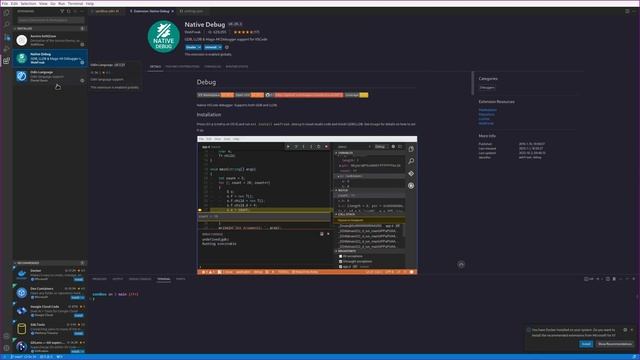Screen dimensions: 640x360
Task: Switch to the Problems panel tab
Action: [99, 279]
